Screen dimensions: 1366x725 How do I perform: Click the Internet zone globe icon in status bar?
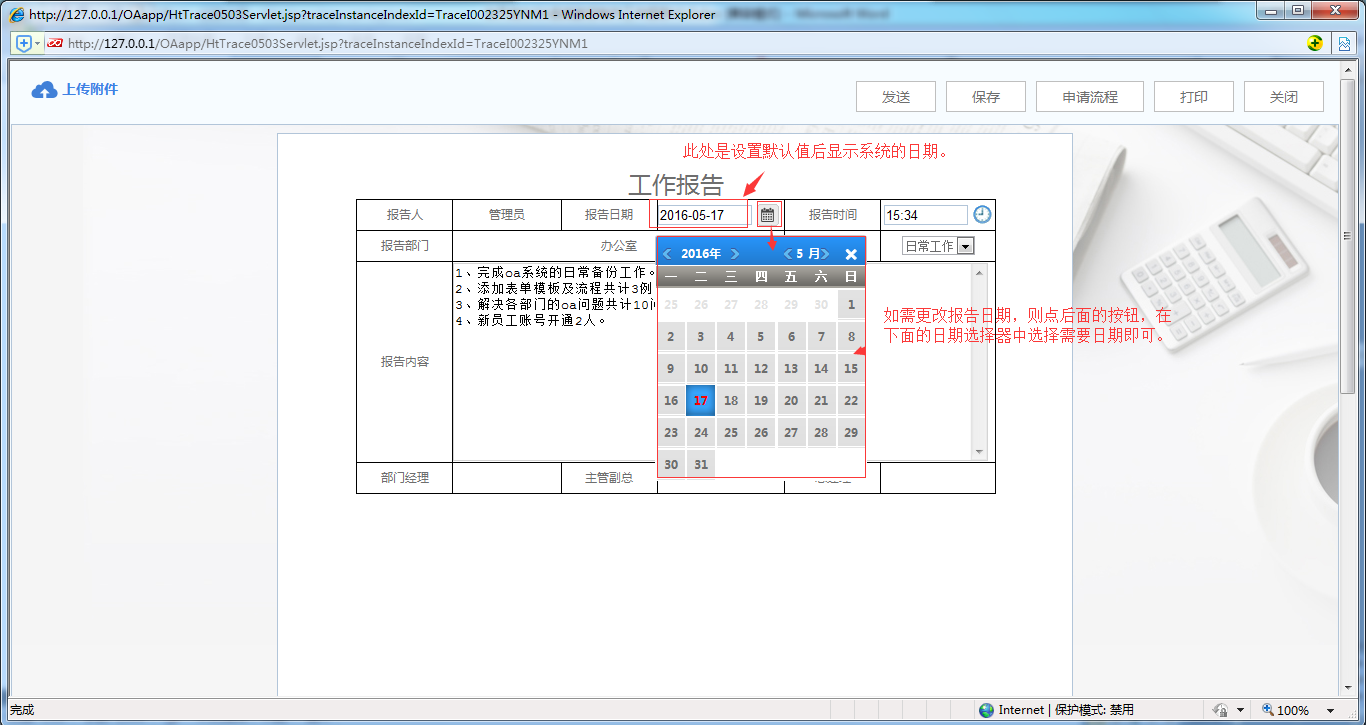(x=986, y=709)
